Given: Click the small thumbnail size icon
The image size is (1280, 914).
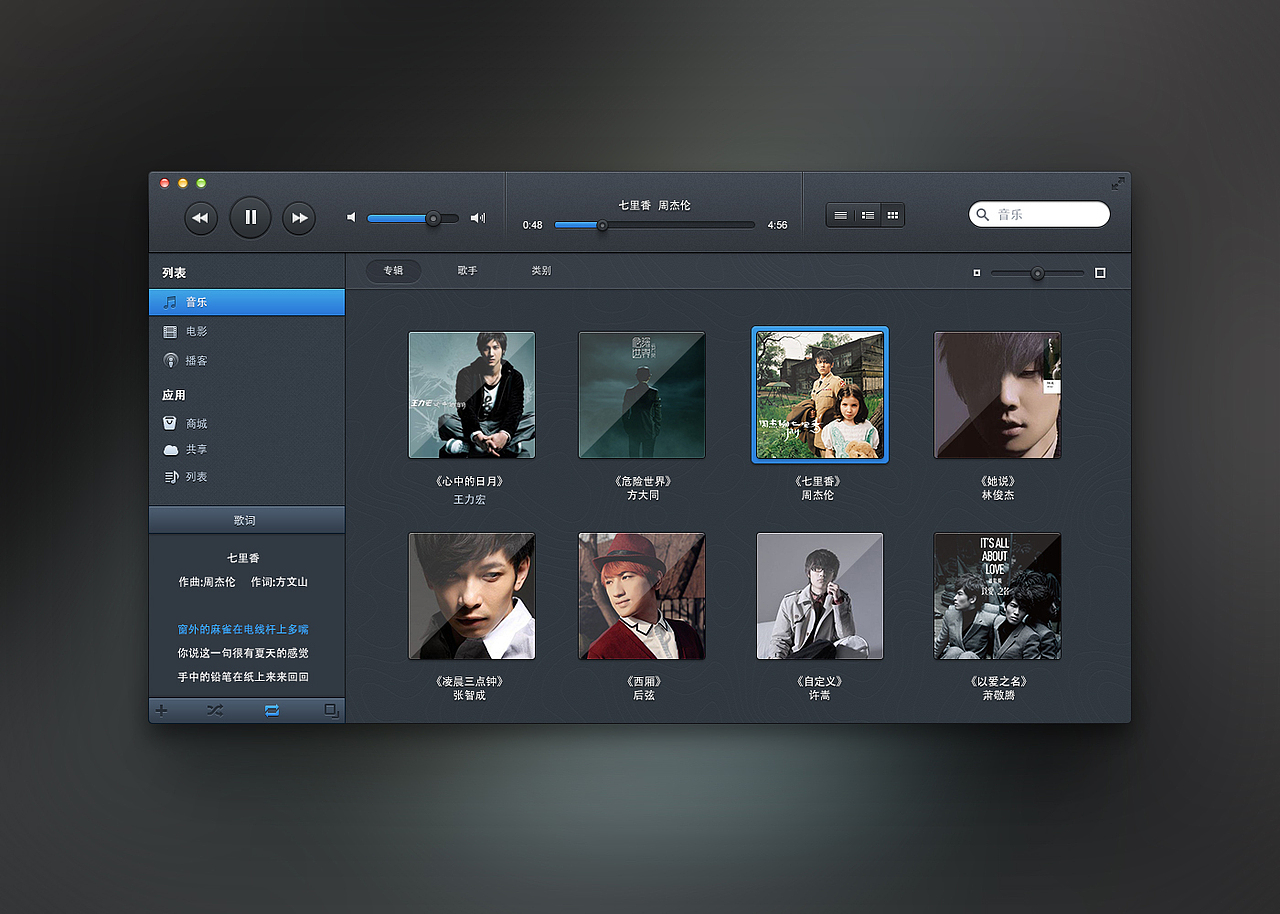Looking at the screenshot, I should [x=977, y=272].
